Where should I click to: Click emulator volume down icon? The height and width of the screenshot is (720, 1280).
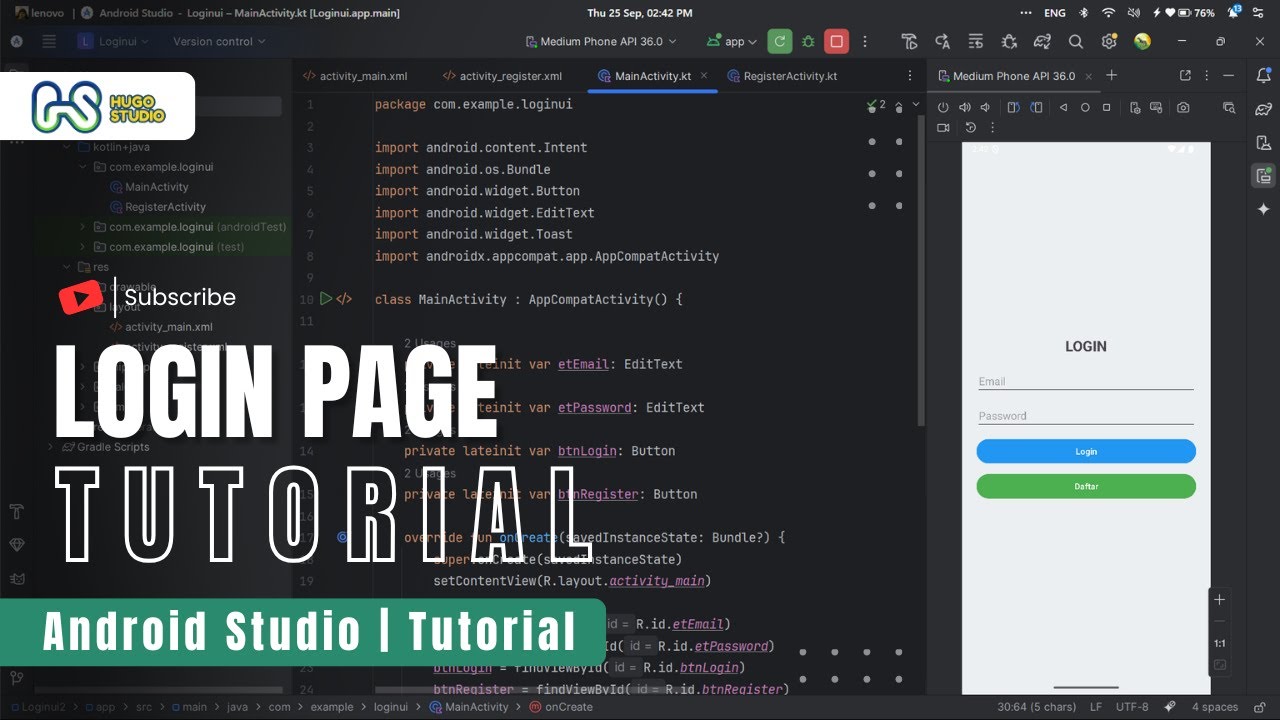tap(986, 107)
